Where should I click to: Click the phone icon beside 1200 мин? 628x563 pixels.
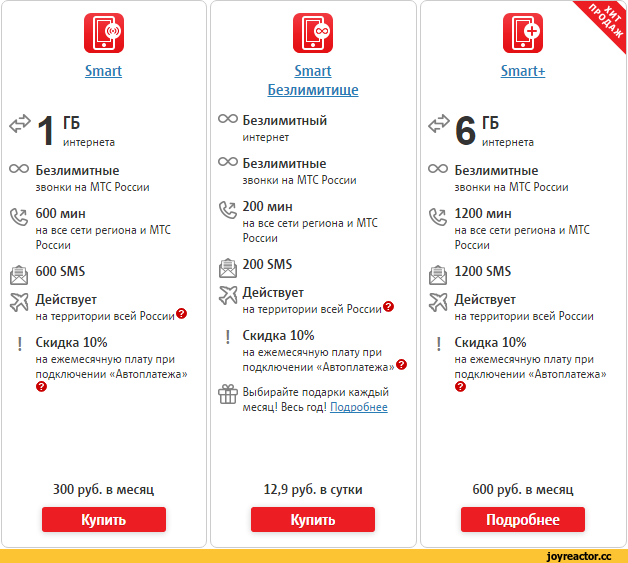point(438,217)
